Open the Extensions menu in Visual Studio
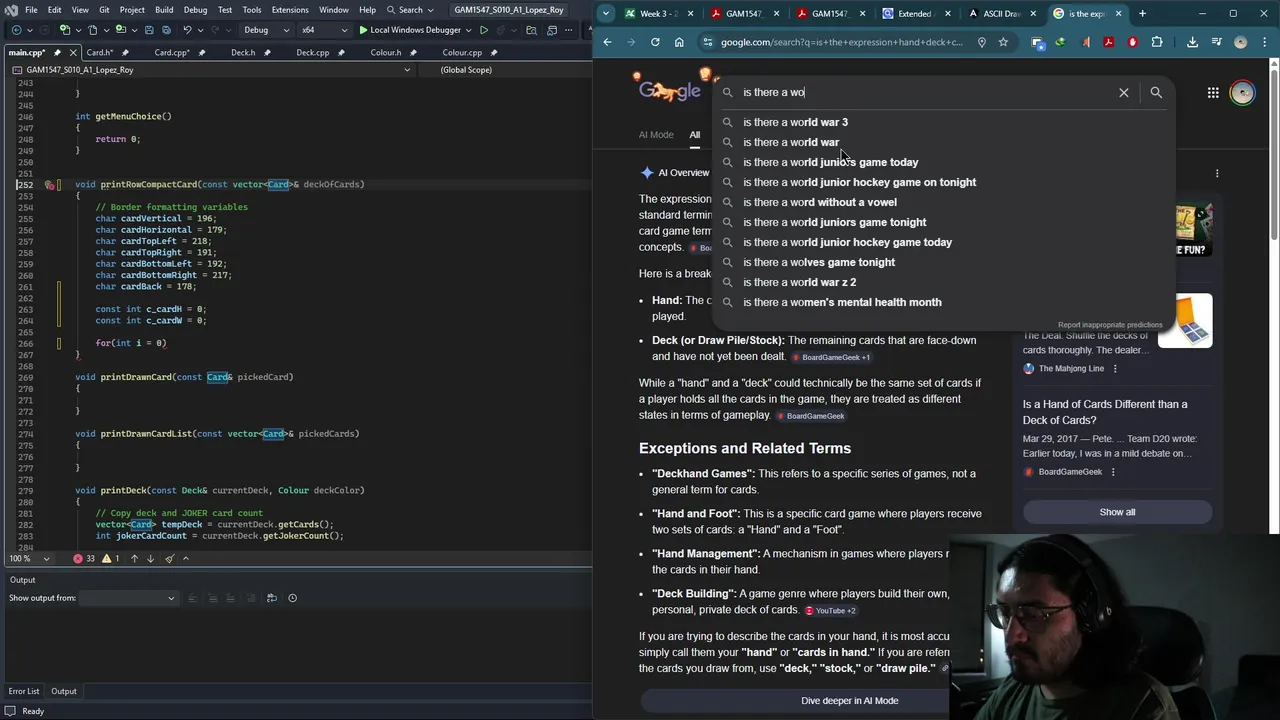The width and height of the screenshot is (1280, 720). [290, 10]
